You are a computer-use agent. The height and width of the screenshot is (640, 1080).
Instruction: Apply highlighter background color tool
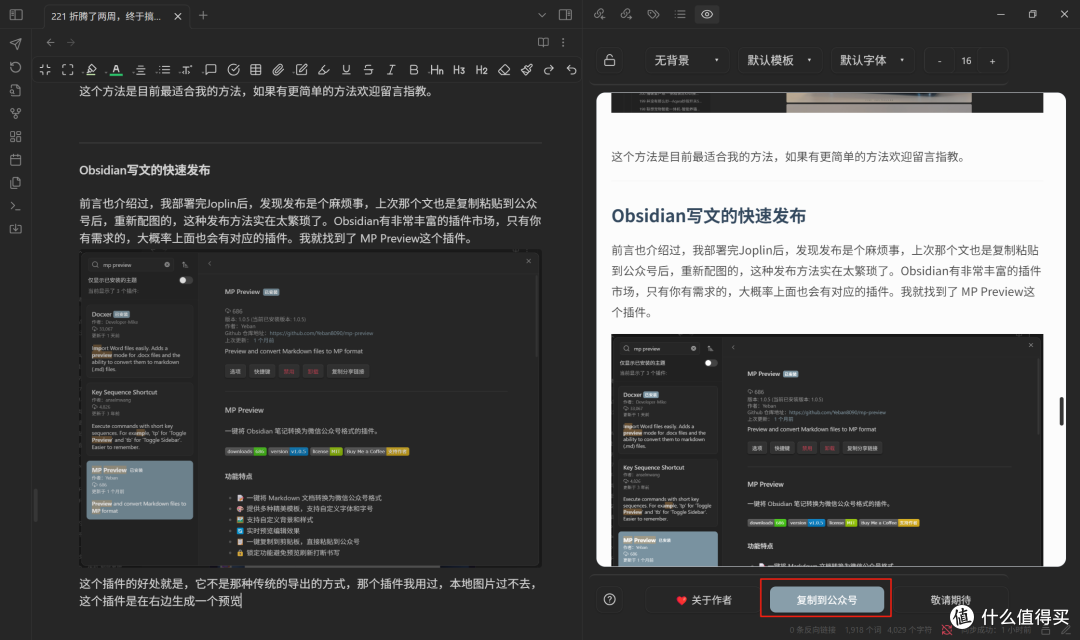(91, 70)
